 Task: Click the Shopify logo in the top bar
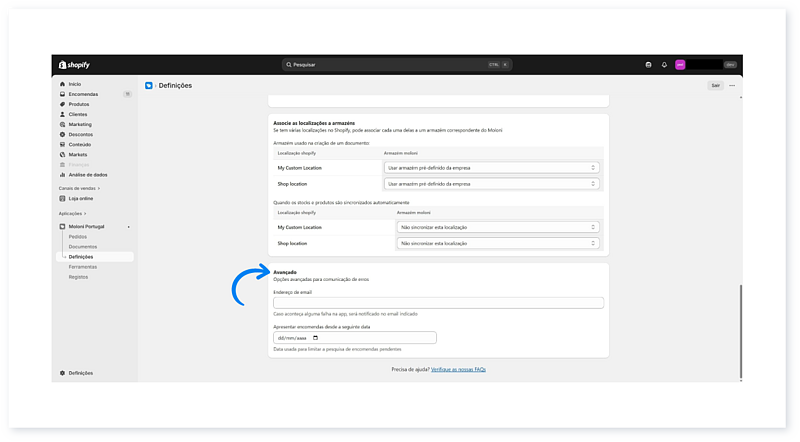(72, 64)
